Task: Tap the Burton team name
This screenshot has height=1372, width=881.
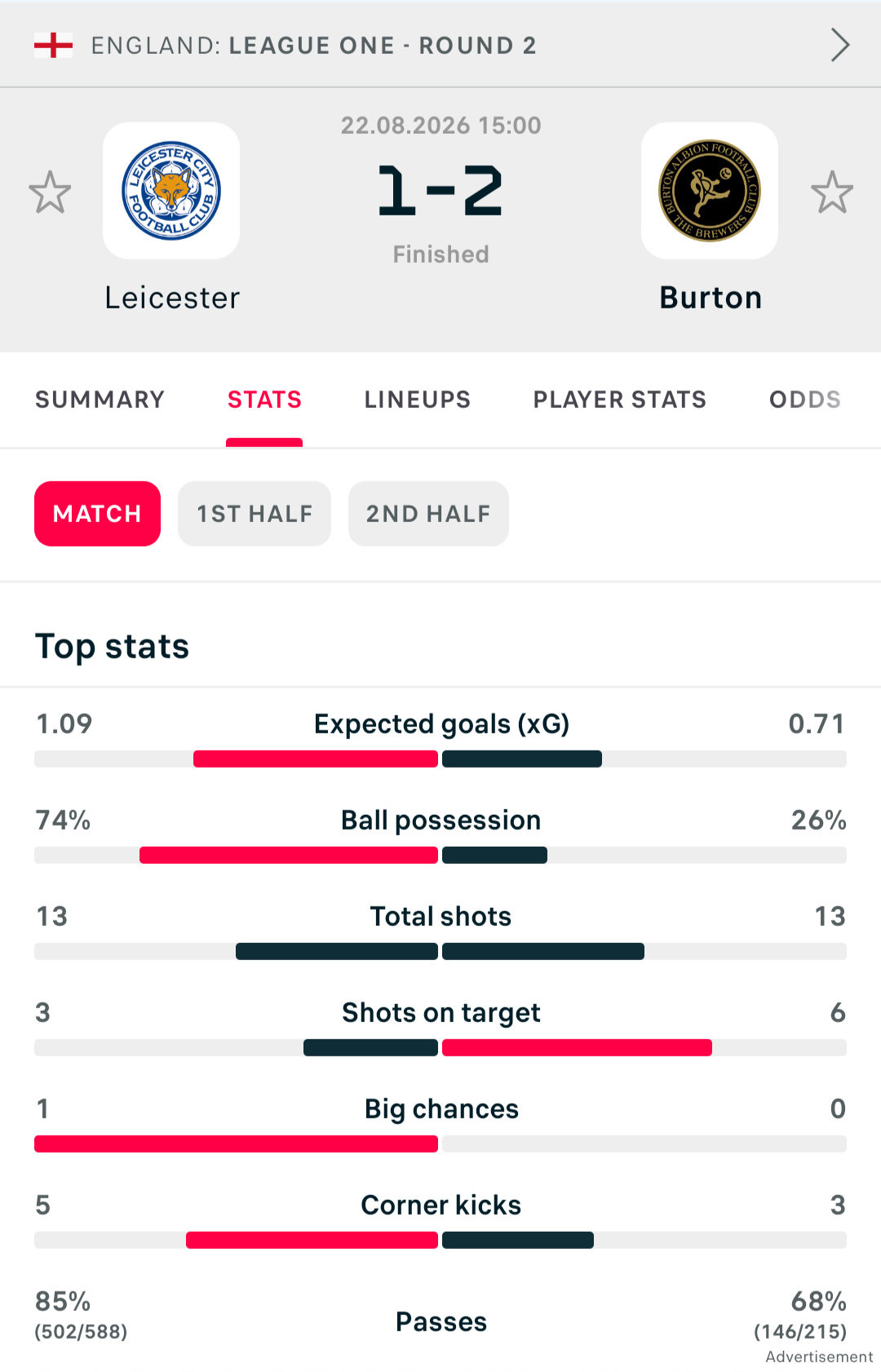Action: (x=711, y=299)
